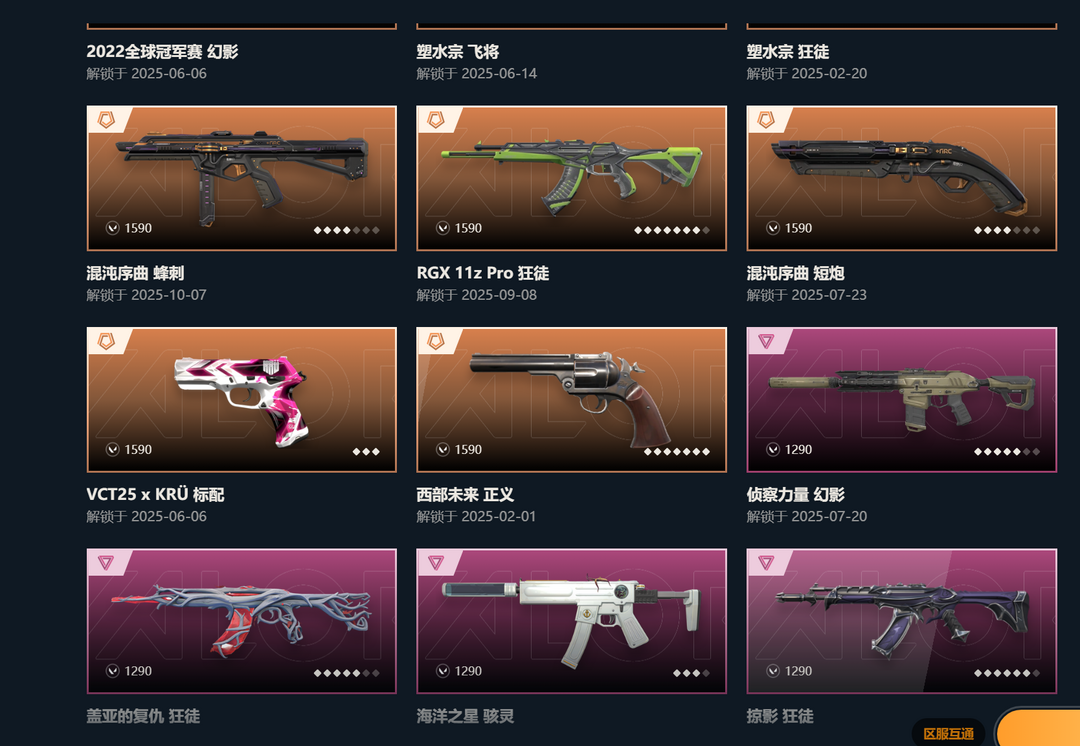Open the 2022全球冠军赛 幻影 title
The width and height of the screenshot is (1080, 746).
(x=163, y=52)
